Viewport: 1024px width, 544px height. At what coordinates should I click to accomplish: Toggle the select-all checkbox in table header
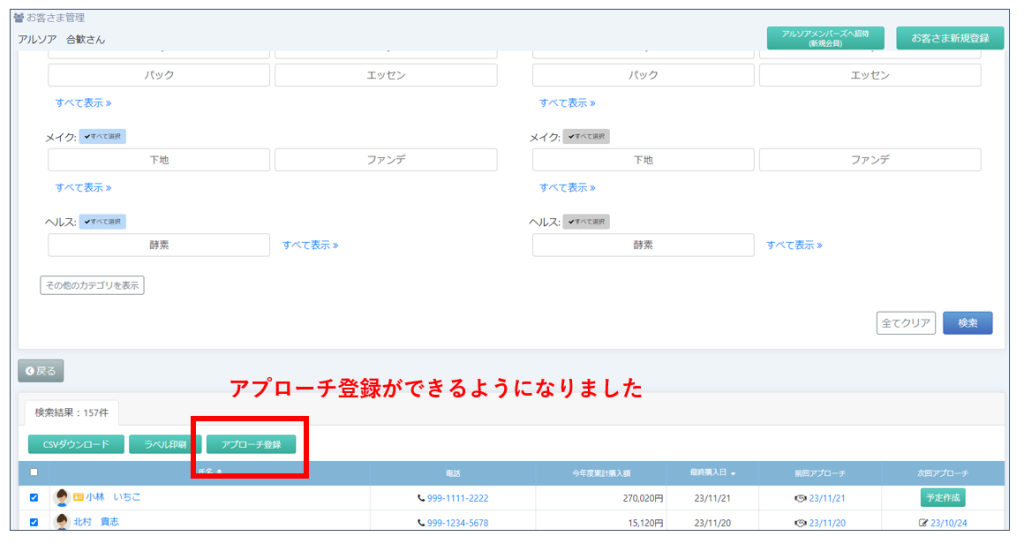pos(34,473)
